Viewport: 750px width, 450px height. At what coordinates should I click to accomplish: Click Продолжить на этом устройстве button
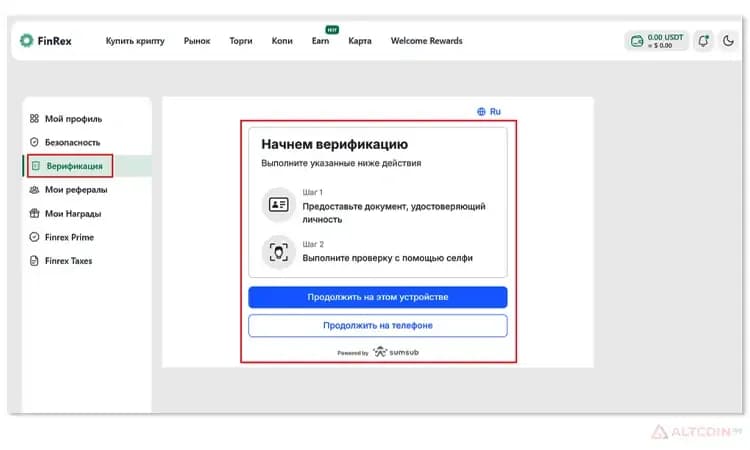(377, 297)
